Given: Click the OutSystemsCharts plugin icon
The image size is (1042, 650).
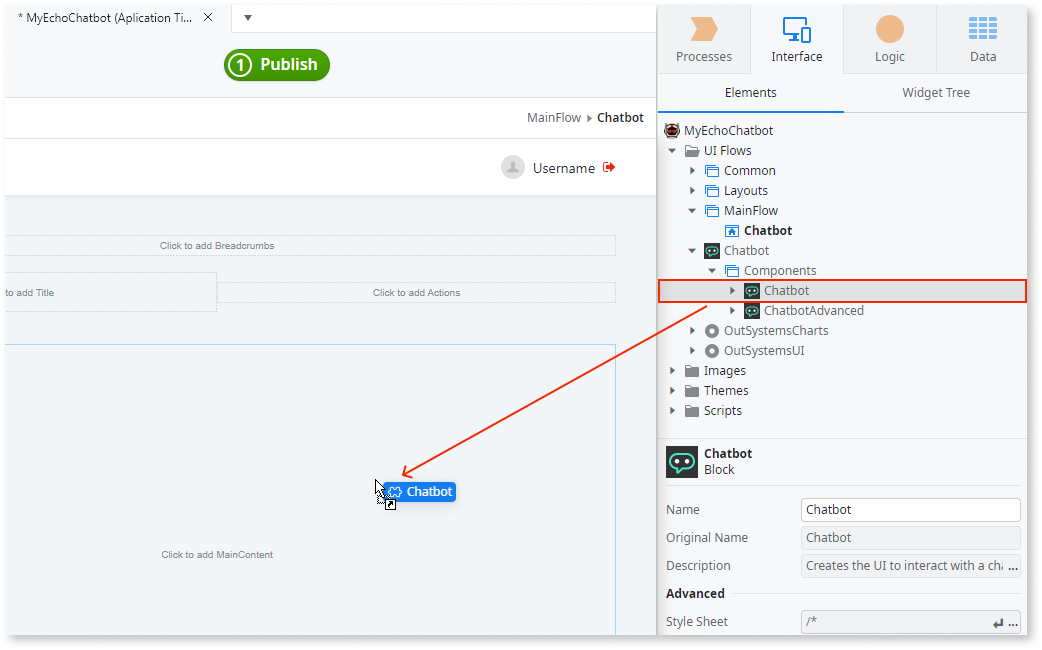Looking at the screenshot, I should [710, 330].
